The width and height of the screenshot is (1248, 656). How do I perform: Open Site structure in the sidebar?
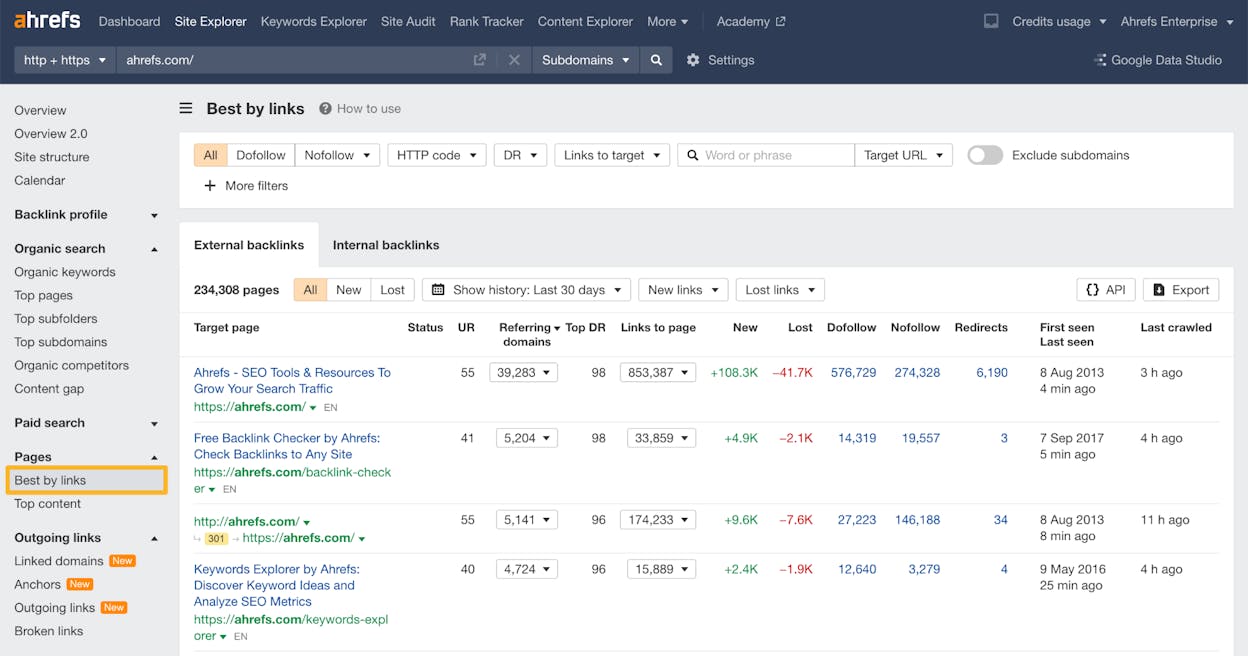(x=52, y=157)
